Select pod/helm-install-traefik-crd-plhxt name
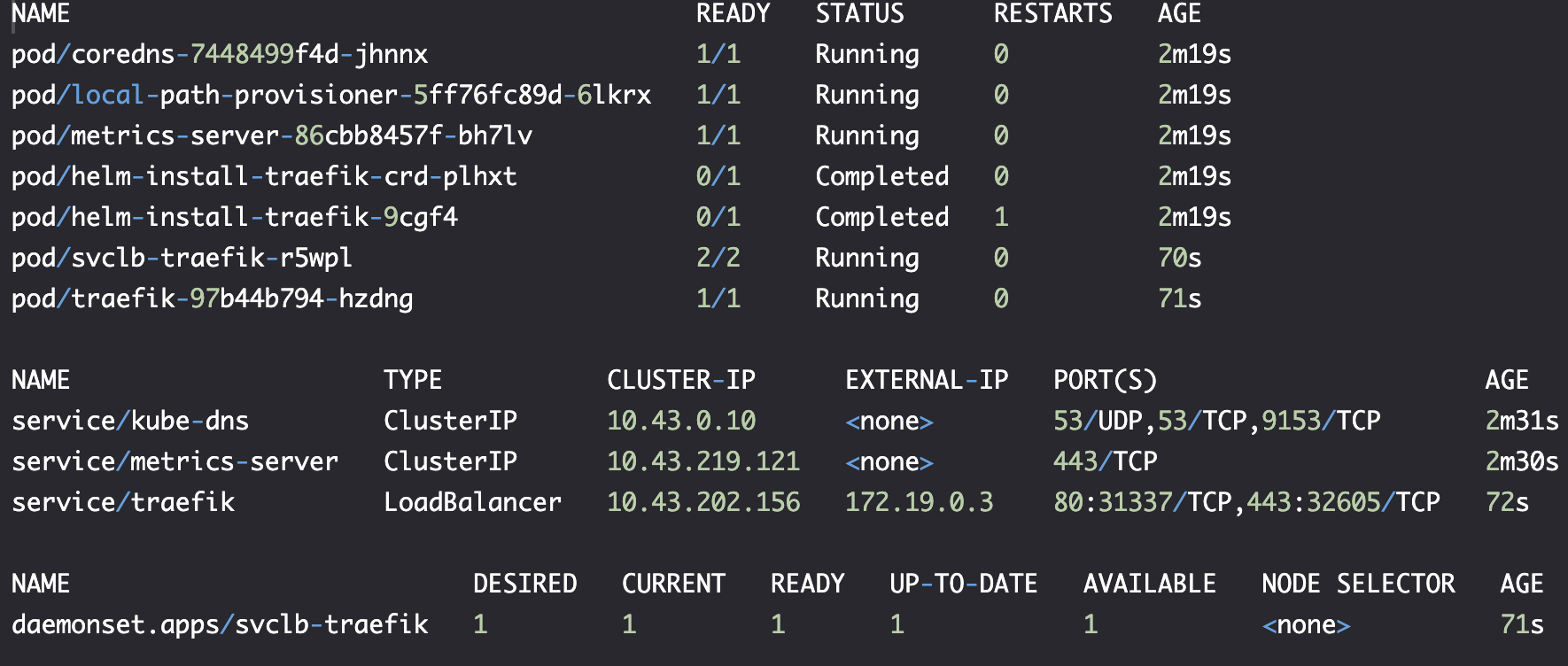 (x=264, y=177)
